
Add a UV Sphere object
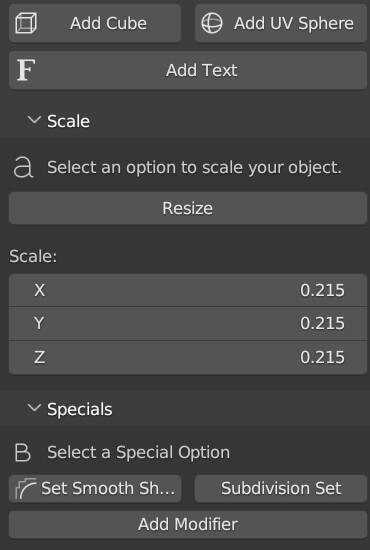point(281,24)
